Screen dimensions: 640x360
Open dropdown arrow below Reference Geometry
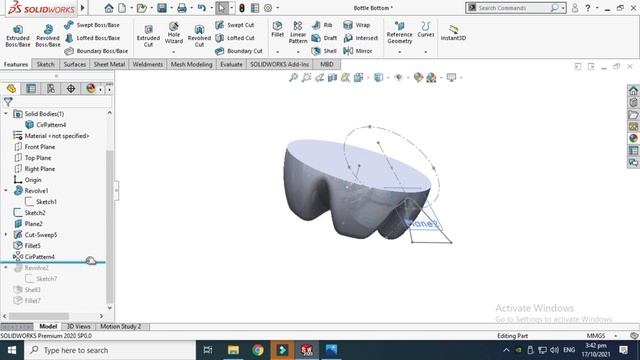[x=400, y=52]
